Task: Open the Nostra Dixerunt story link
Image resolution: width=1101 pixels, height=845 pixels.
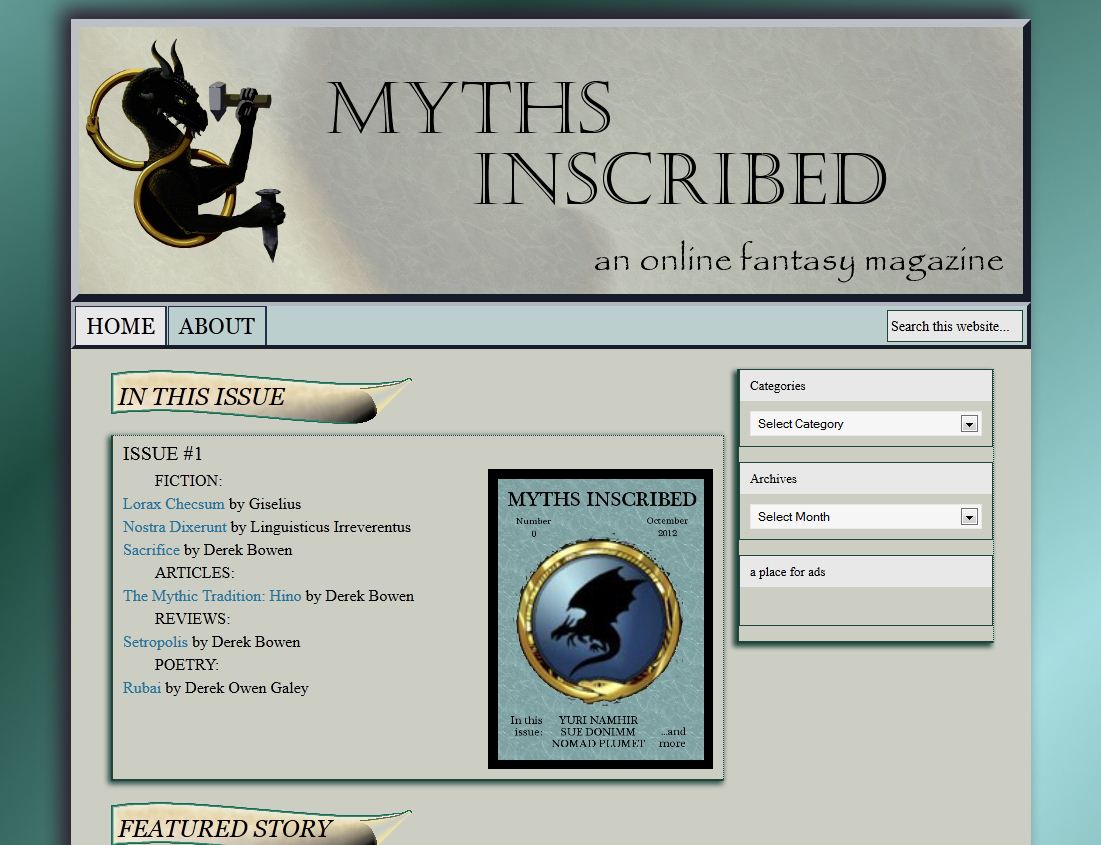Action: click(x=175, y=527)
